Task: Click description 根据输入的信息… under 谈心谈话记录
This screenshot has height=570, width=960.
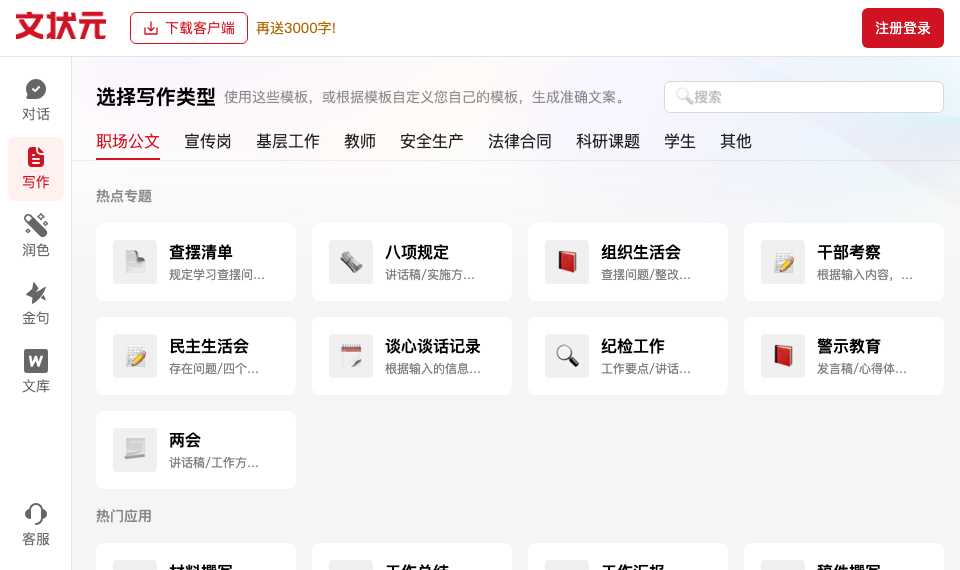Action: (x=433, y=369)
